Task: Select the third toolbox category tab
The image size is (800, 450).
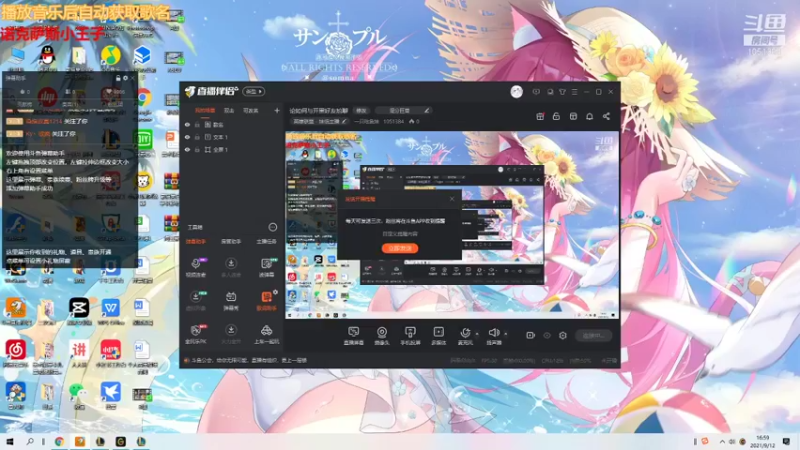Action: pyautogui.click(x=266, y=241)
